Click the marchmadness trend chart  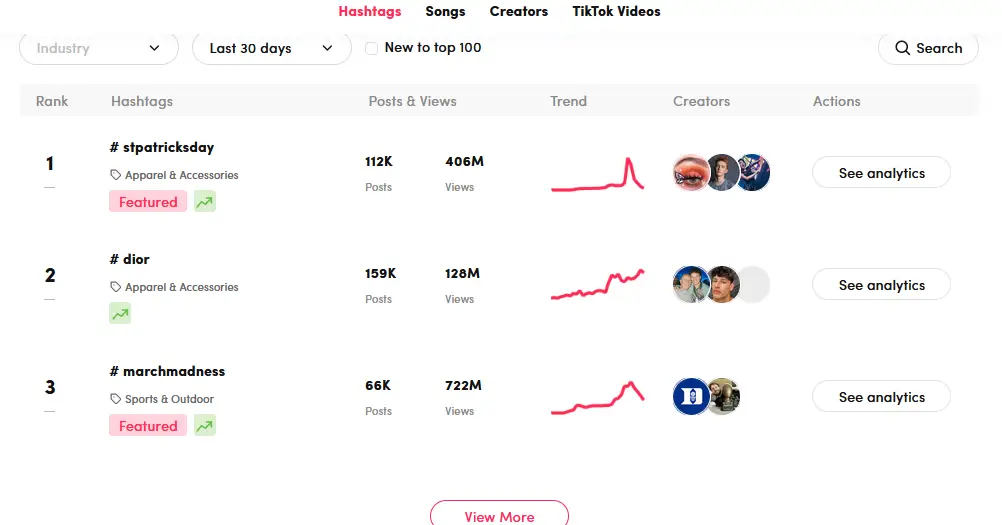(x=597, y=398)
